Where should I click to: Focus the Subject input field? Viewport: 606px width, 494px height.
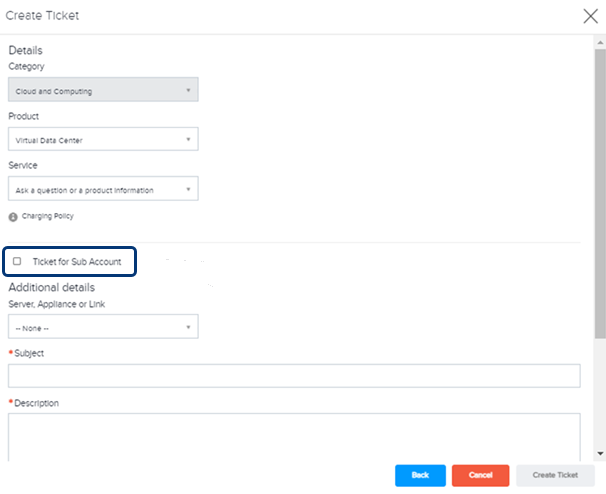click(x=294, y=376)
